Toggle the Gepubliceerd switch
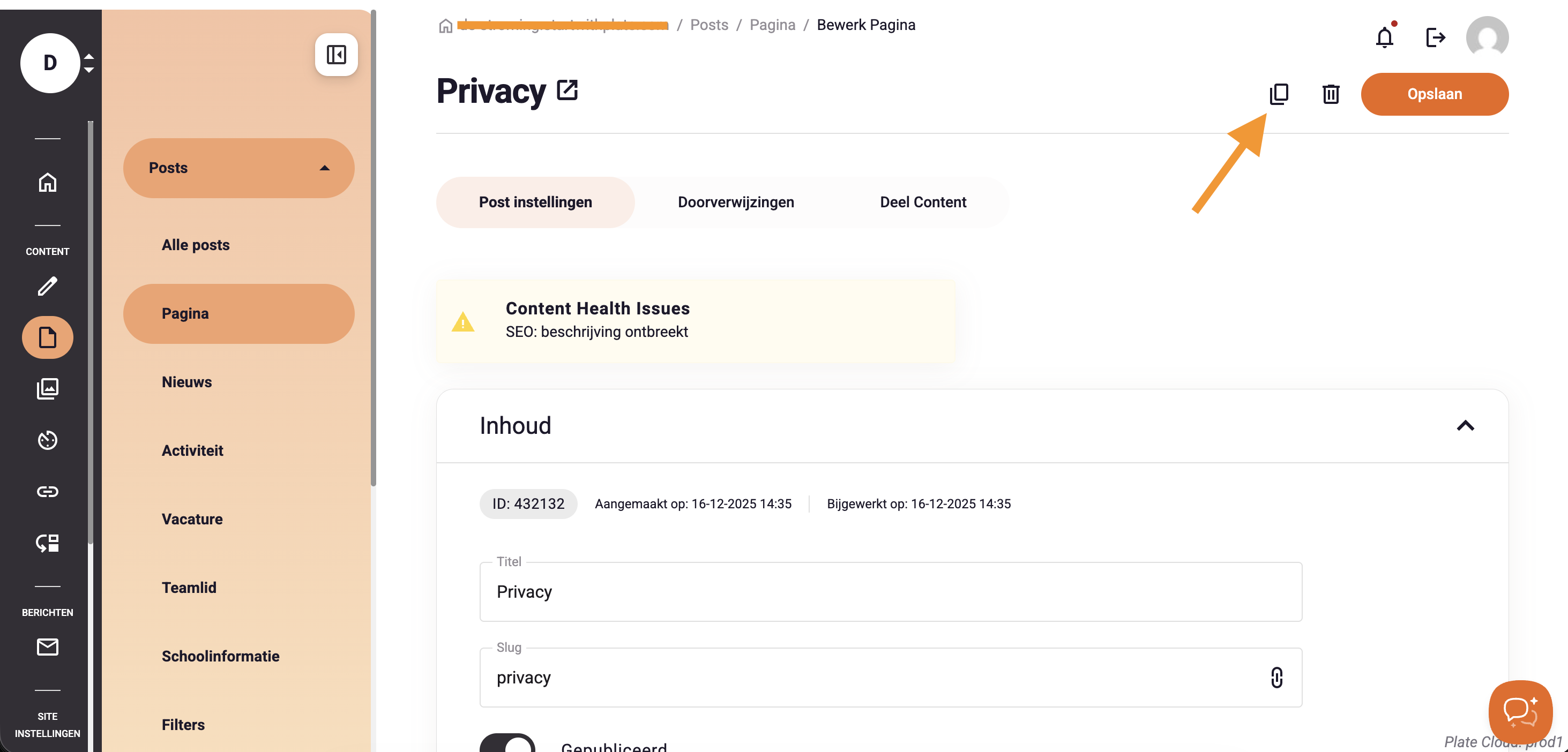Image resolution: width=1568 pixels, height=752 pixels. click(507, 743)
